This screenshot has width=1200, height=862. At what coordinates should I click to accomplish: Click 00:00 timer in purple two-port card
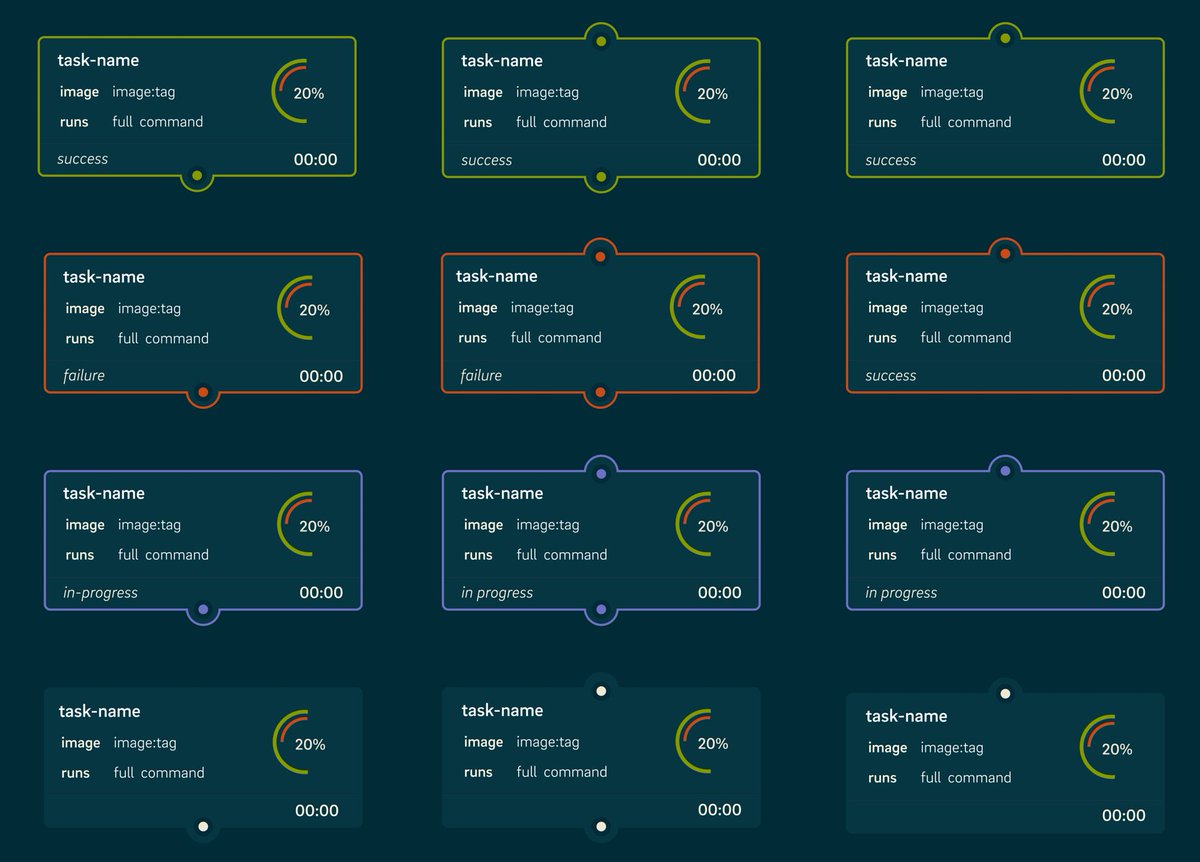719,593
